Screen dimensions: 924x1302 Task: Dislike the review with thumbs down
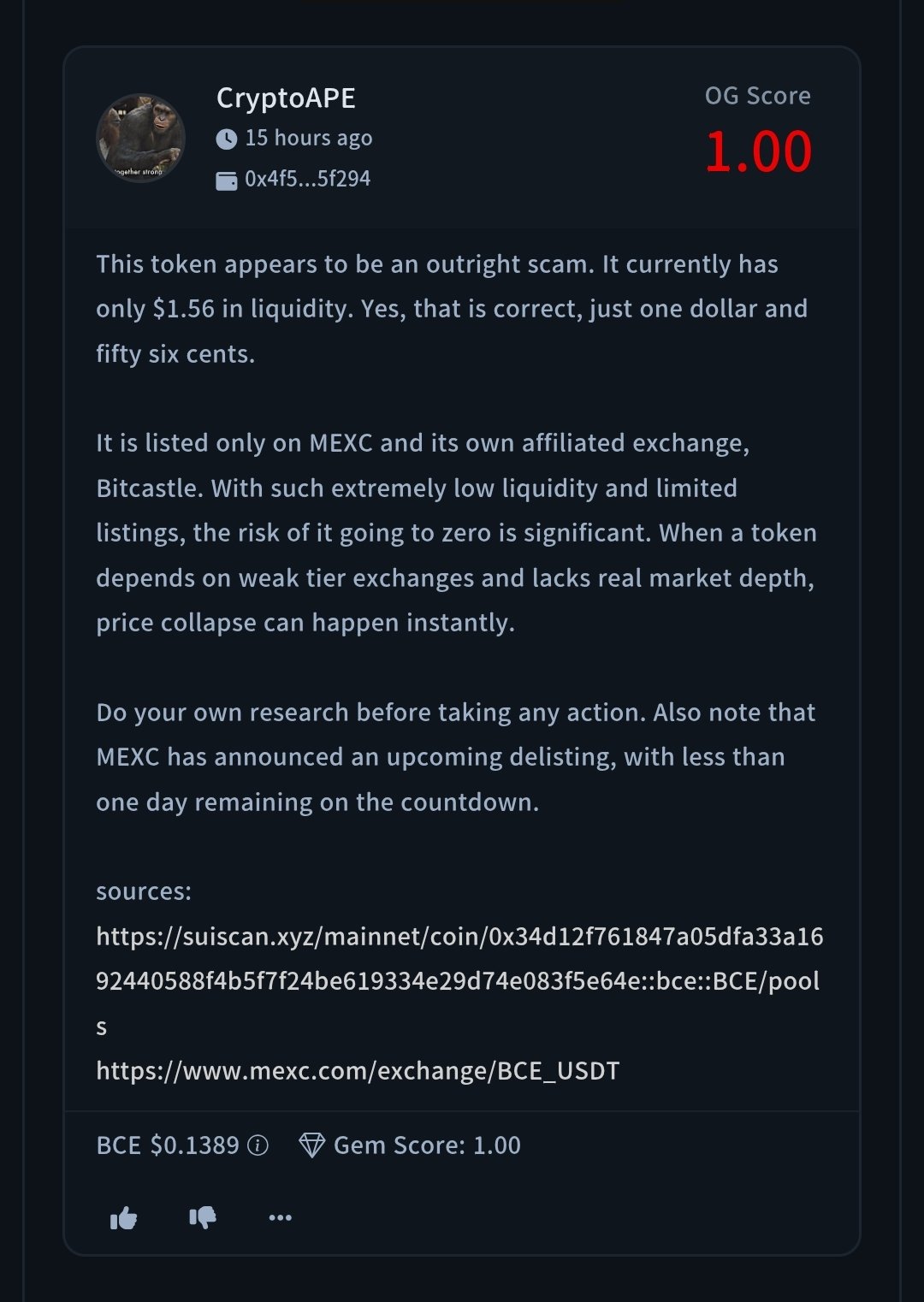(x=203, y=1216)
